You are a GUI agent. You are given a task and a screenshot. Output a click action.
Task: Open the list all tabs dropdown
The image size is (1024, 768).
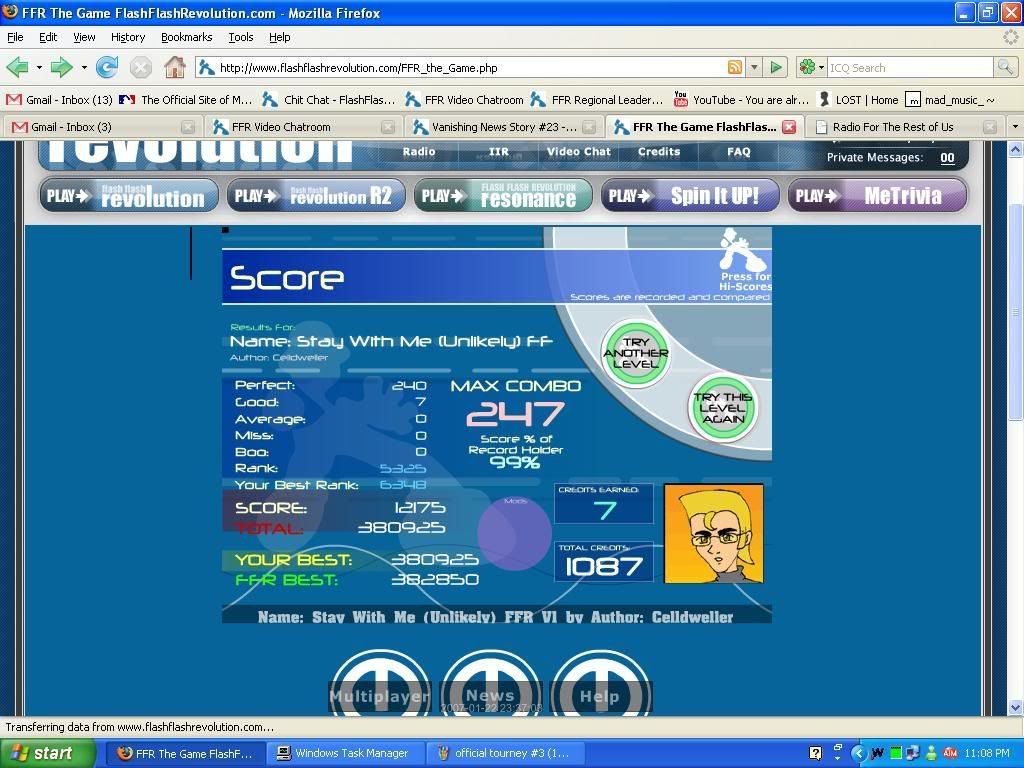coord(1015,127)
